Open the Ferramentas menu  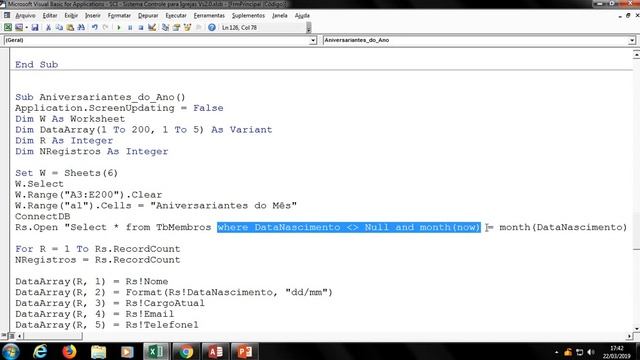(x=209, y=16)
